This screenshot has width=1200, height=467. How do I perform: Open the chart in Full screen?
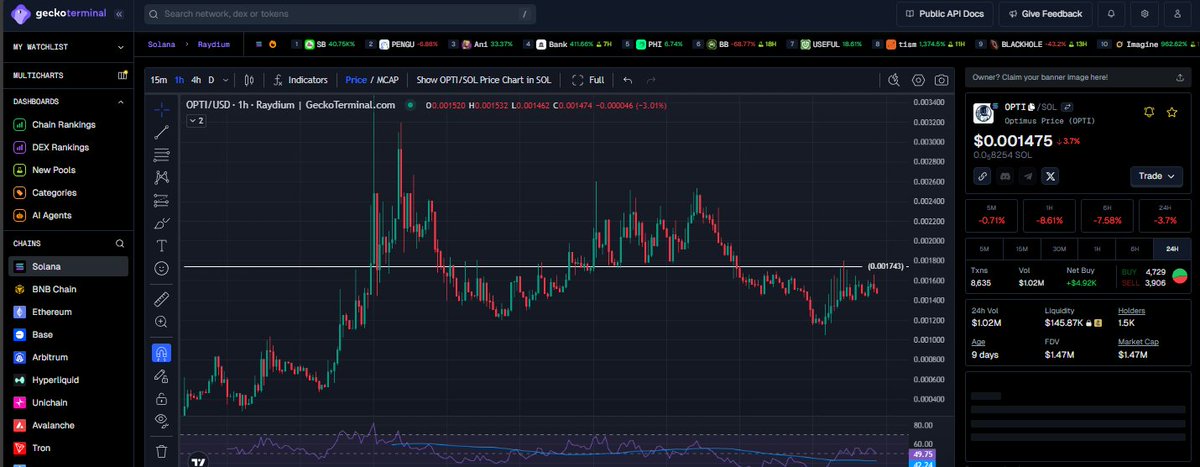(x=588, y=80)
